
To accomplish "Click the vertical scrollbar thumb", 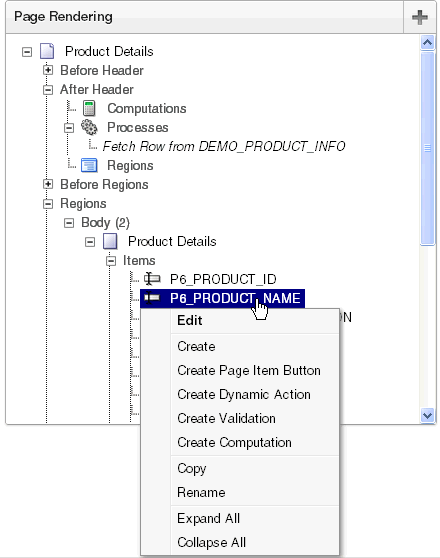I will click(427, 148).
